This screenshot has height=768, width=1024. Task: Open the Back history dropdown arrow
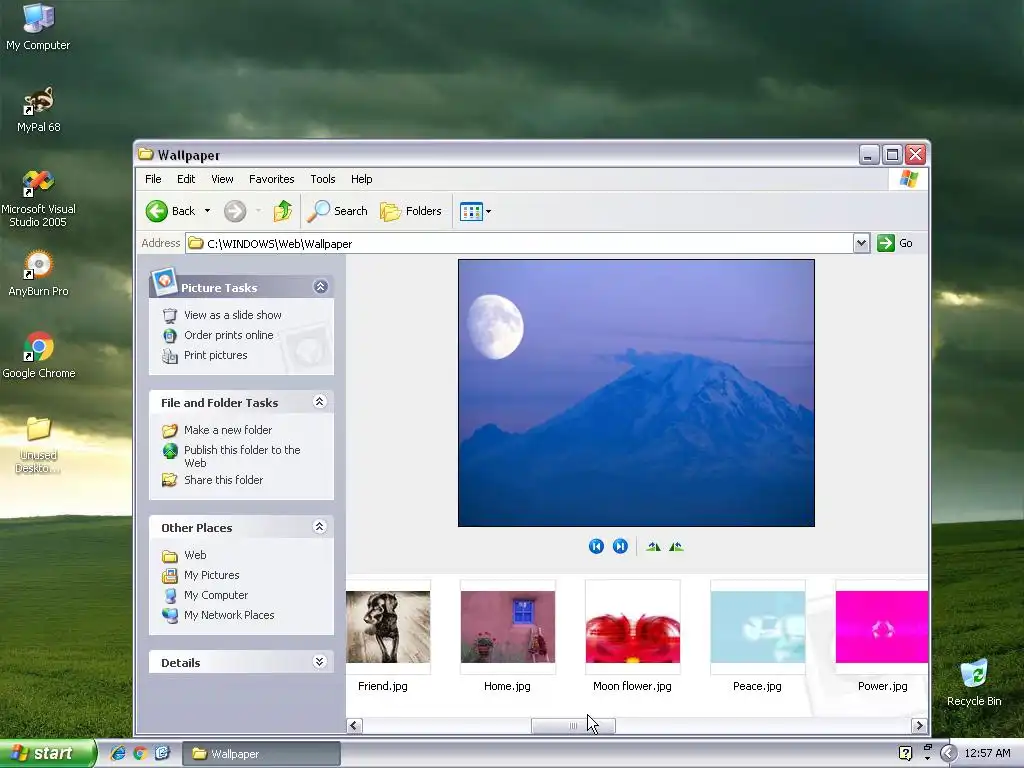click(207, 211)
